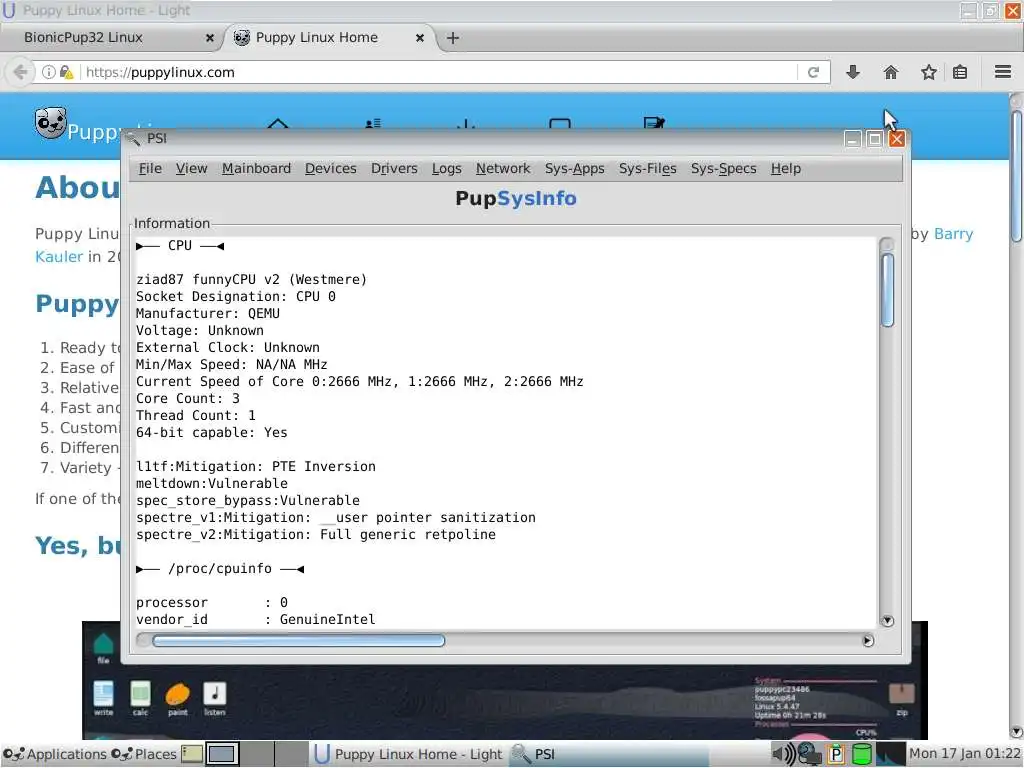Click the 'Voltage: Unknown' line

click(200, 330)
